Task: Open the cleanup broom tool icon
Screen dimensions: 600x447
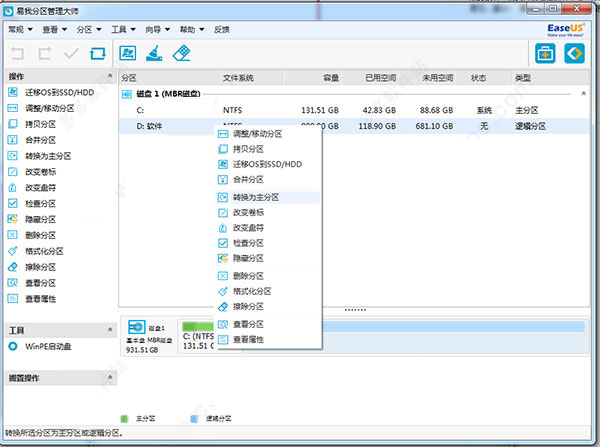Action: pos(154,53)
